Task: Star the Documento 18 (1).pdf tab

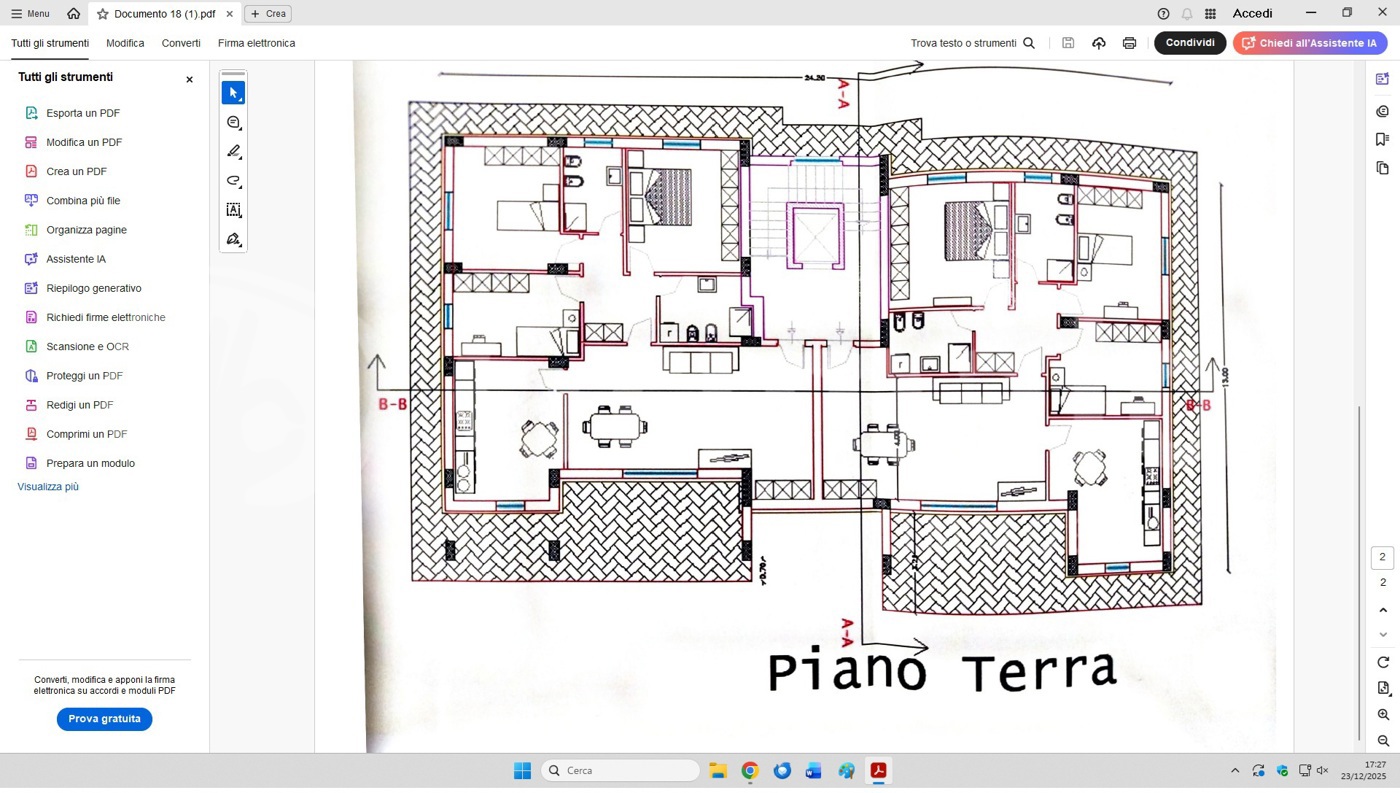Action: pos(102,14)
